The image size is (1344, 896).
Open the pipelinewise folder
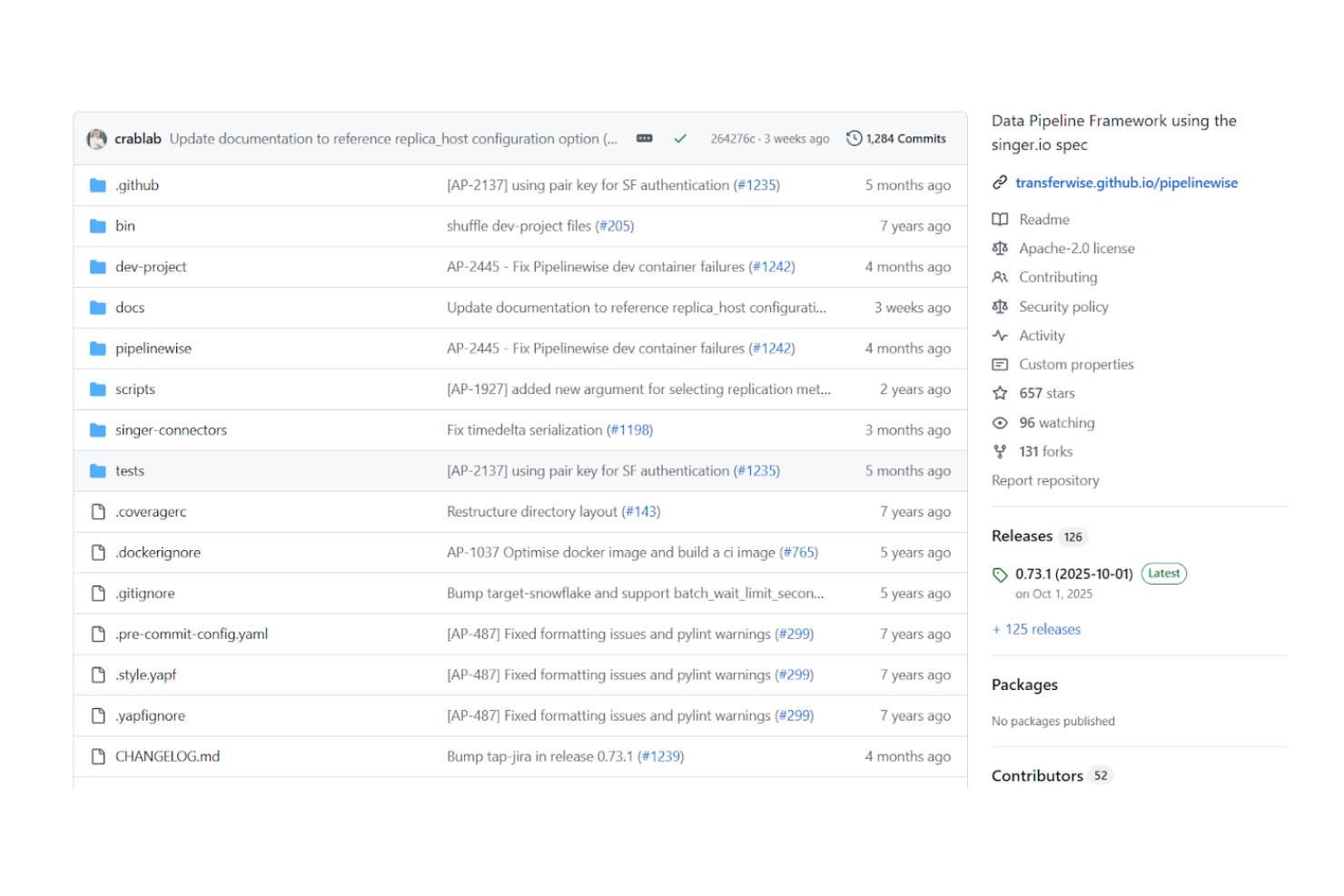pos(153,348)
